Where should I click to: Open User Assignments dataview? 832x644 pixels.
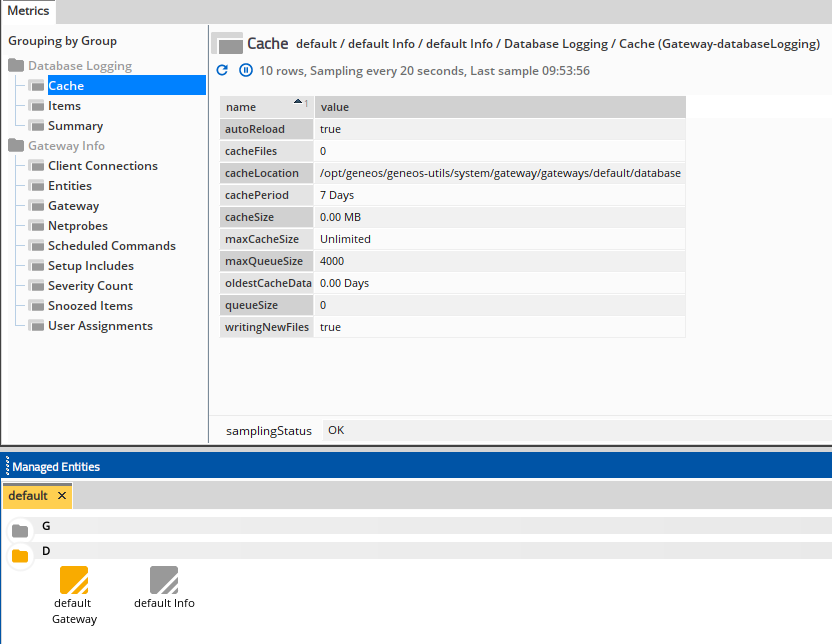point(100,326)
